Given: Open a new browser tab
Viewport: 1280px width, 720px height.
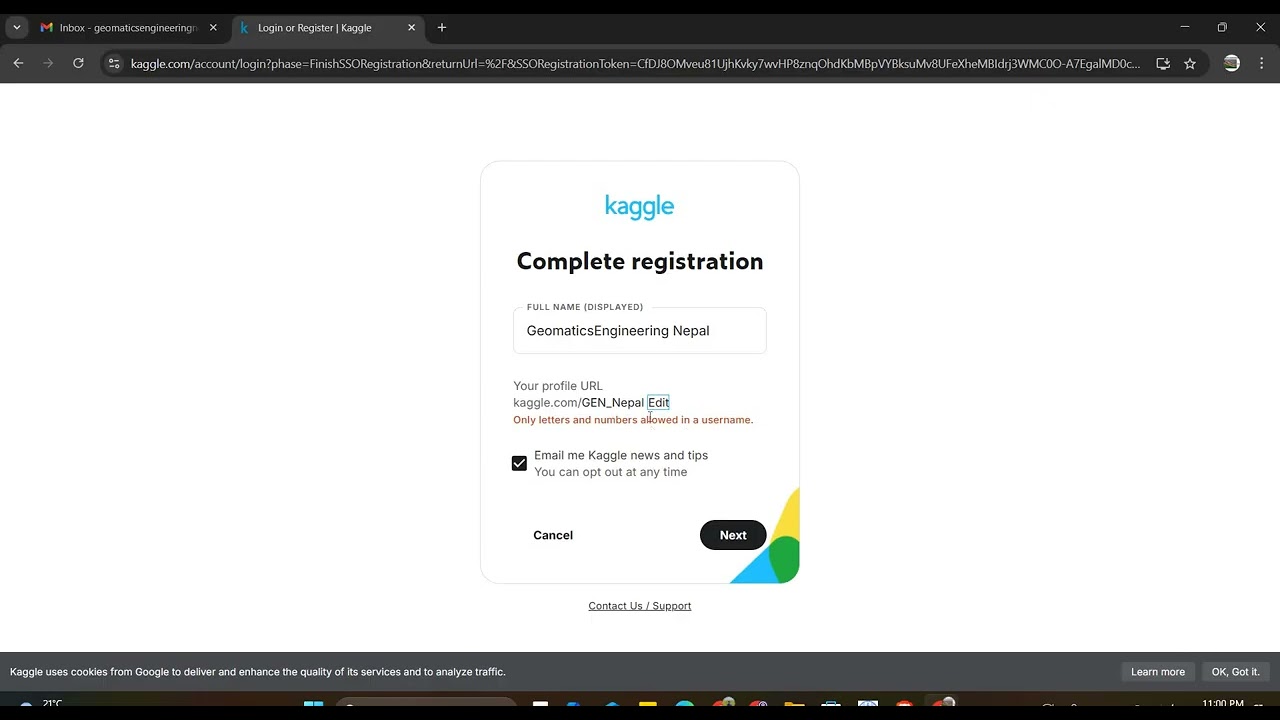Looking at the screenshot, I should click(x=442, y=28).
